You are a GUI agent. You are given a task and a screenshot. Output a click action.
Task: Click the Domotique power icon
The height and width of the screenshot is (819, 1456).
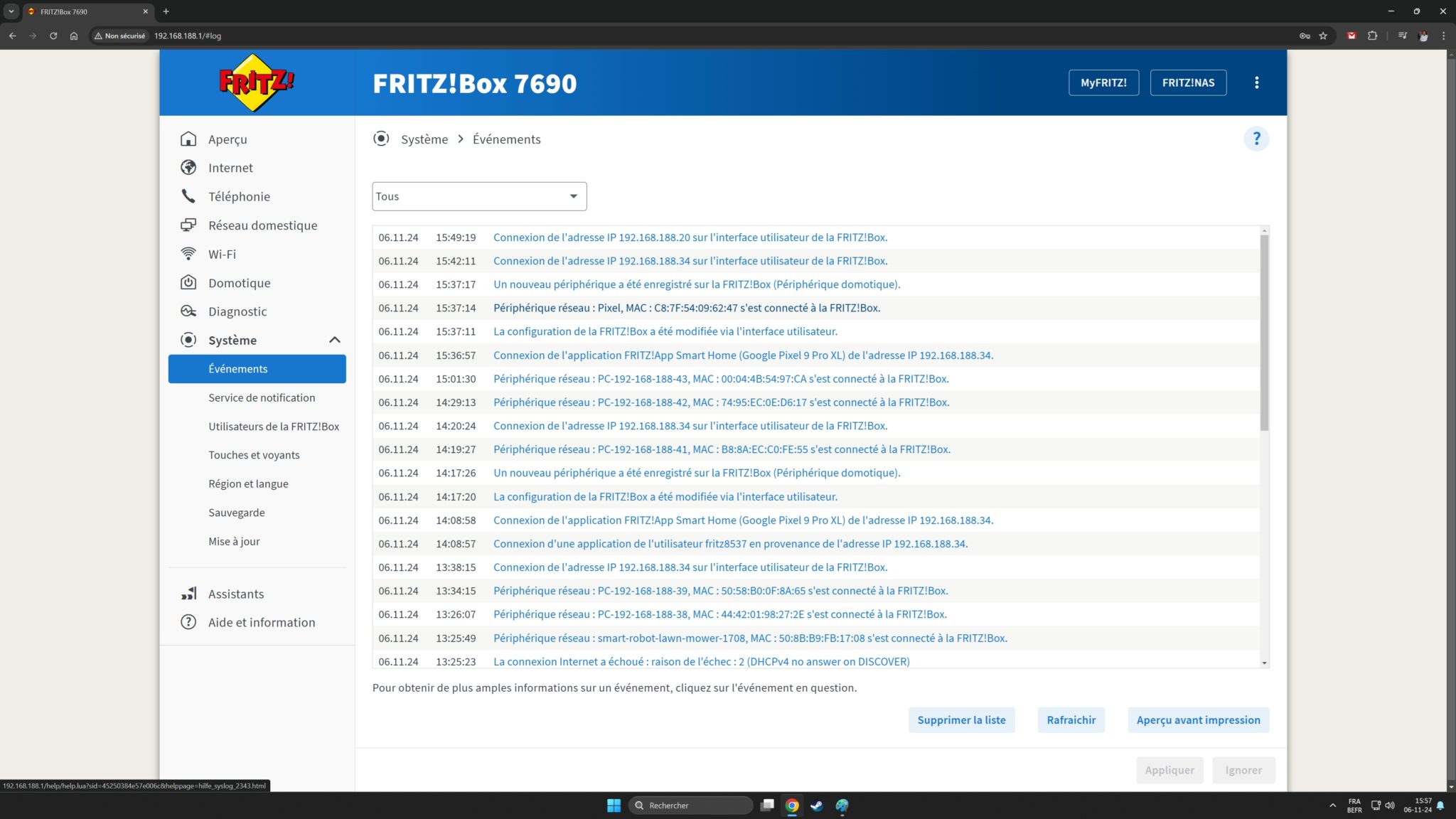[x=188, y=282]
